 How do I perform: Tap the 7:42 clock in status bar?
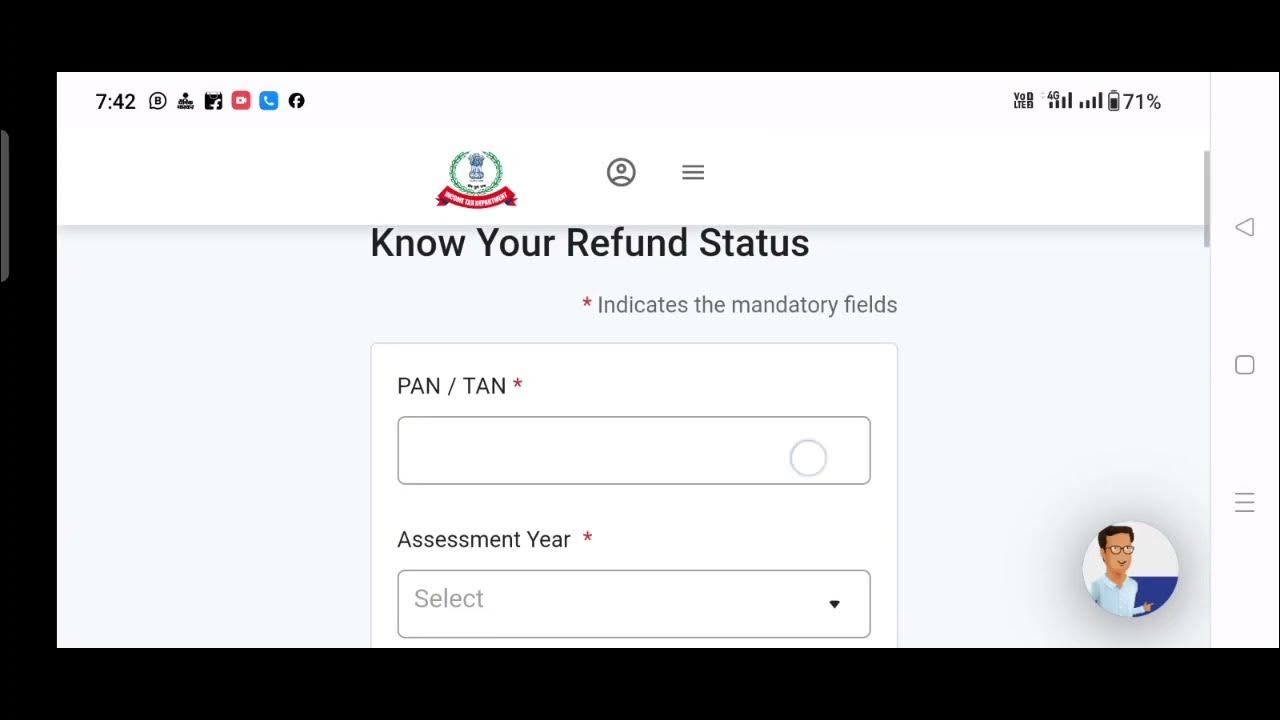pyautogui.click(x=115, y=102)
